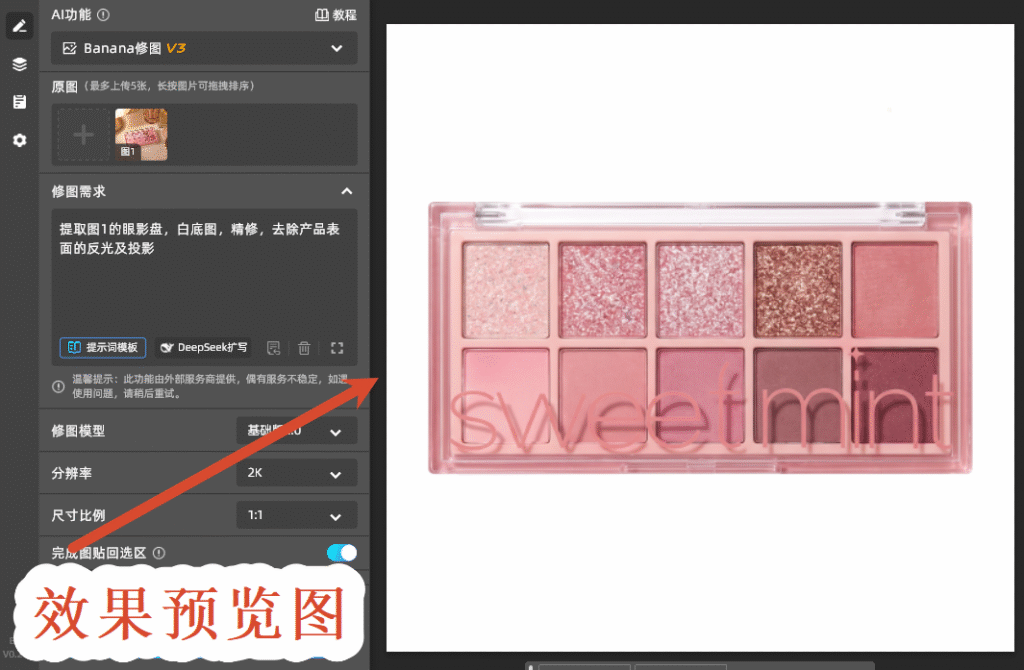The image size is (1024, 670).
Task: Open the 修图模型 dropdown
Action: coord(296,431)
